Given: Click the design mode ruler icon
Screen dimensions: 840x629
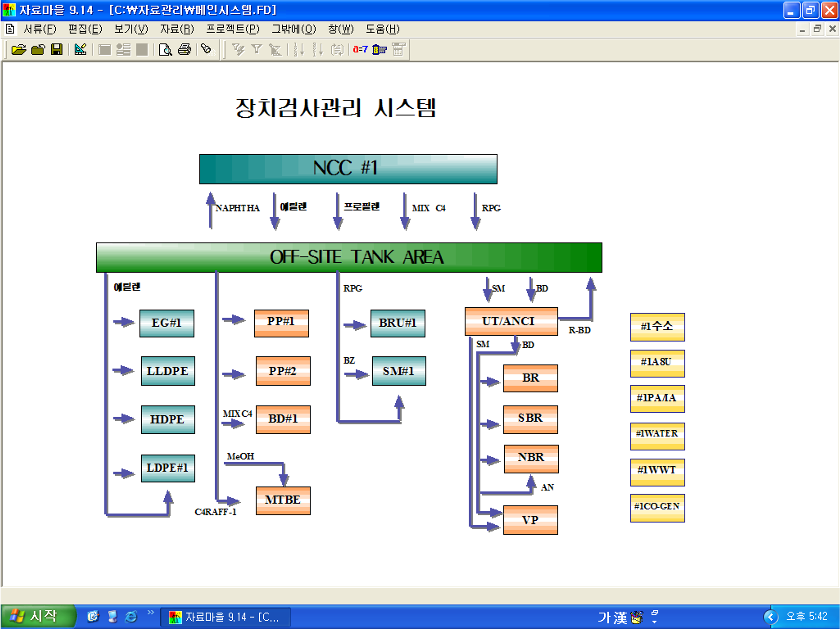Looking at the screenshot, I should [80, 49].
